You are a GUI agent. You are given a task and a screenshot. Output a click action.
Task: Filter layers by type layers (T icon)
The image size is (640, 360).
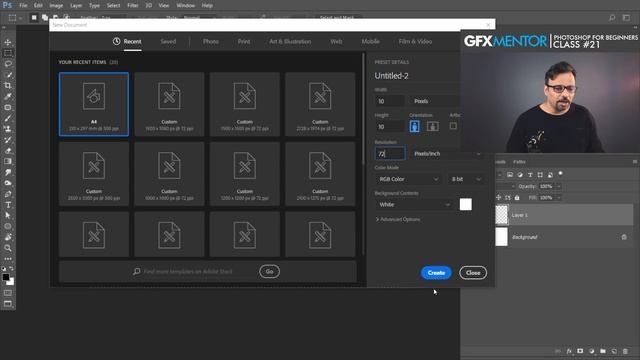click(530, 175)
